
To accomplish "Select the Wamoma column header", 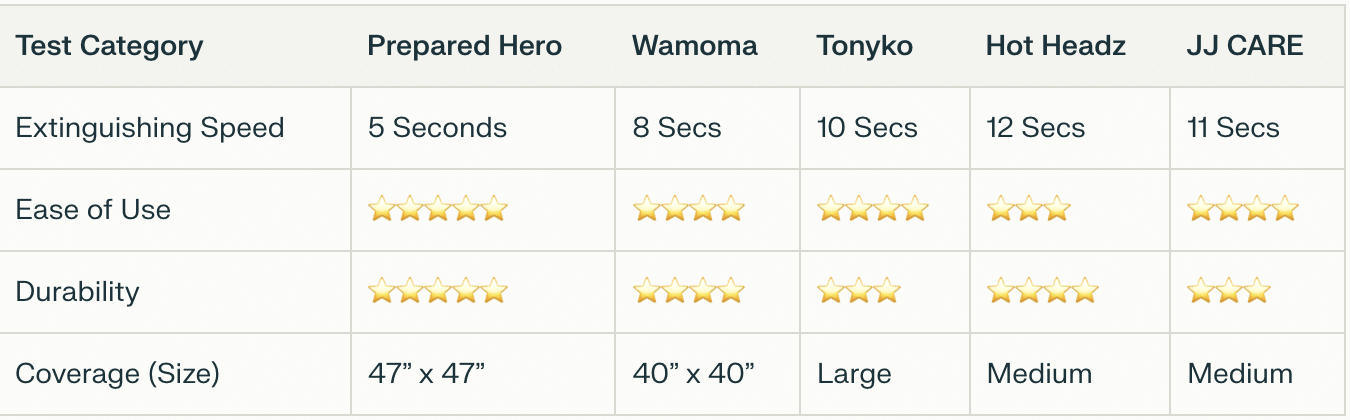I will tap(695, 46).
